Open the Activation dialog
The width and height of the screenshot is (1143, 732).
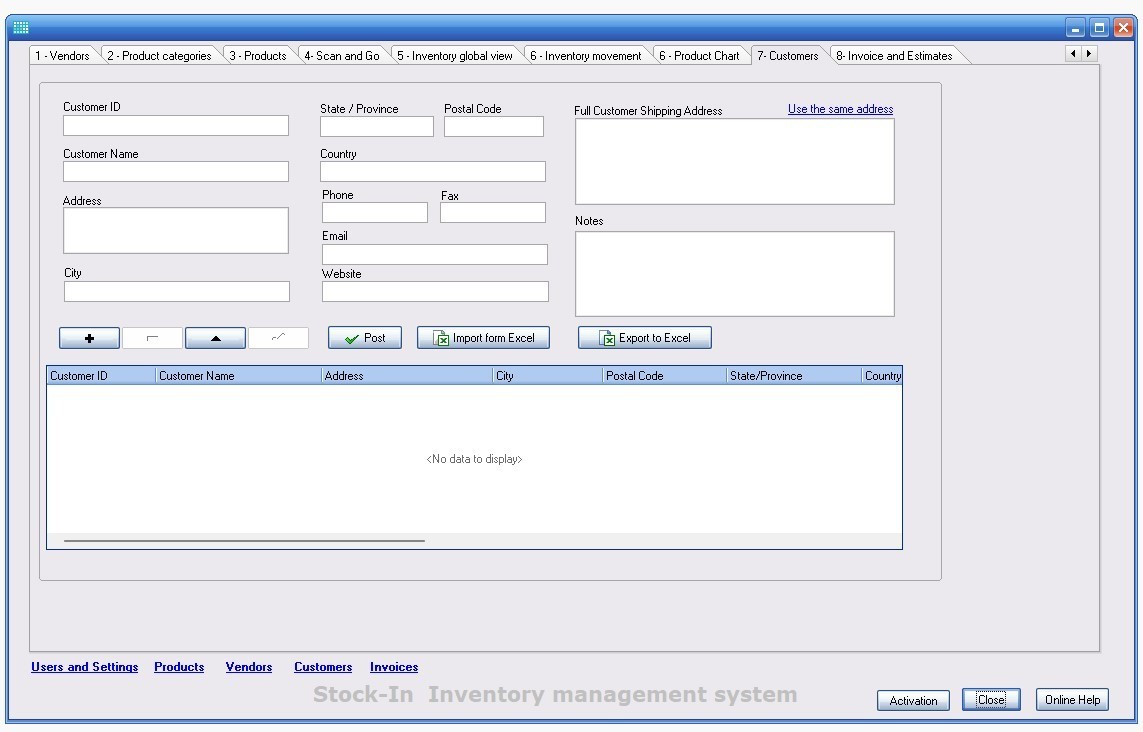(x=913, y=701)
